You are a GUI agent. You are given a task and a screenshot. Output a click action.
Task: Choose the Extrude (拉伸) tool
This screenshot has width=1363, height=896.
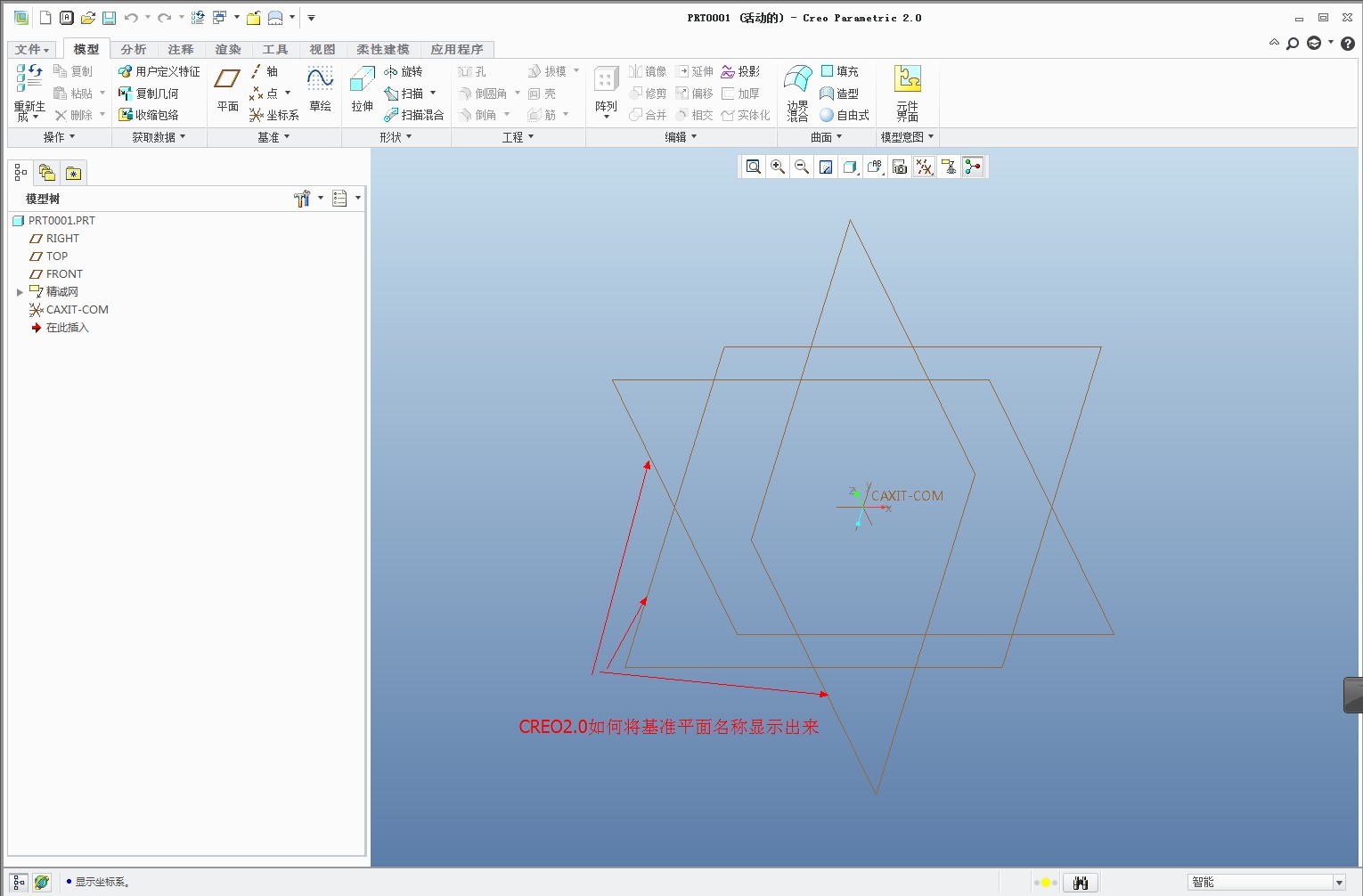tap(363, 90)
